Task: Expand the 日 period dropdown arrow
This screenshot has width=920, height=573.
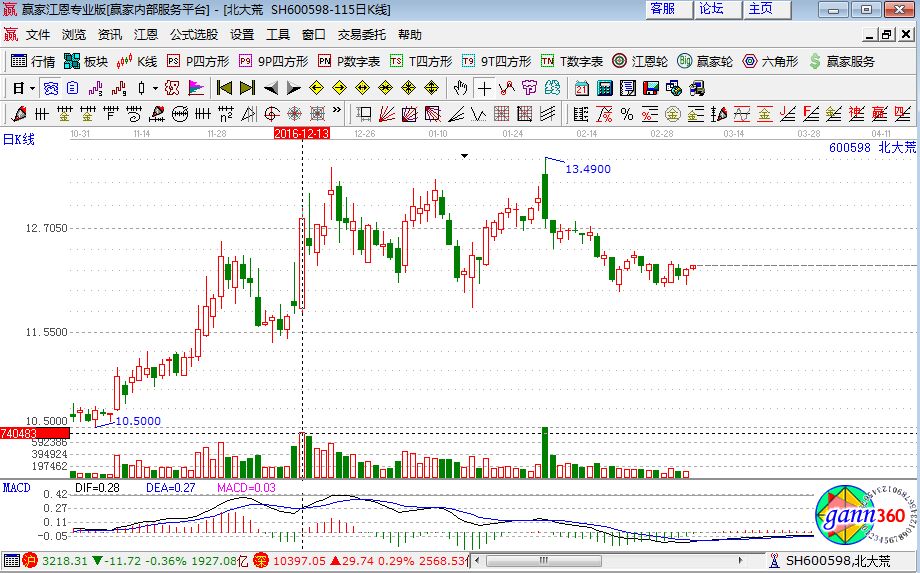Action: [31, 88]
